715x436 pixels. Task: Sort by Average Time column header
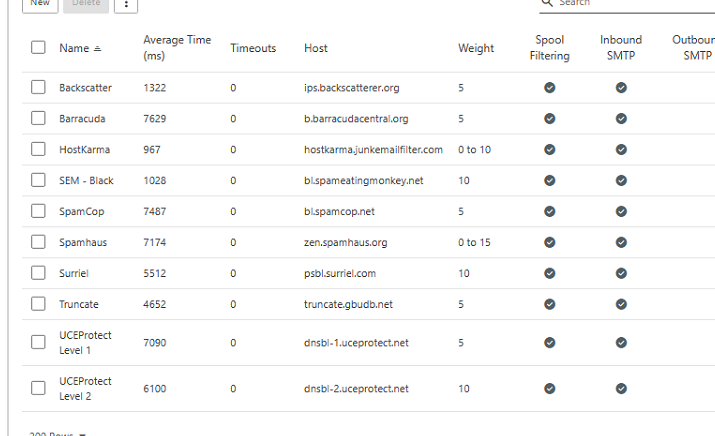177,48
